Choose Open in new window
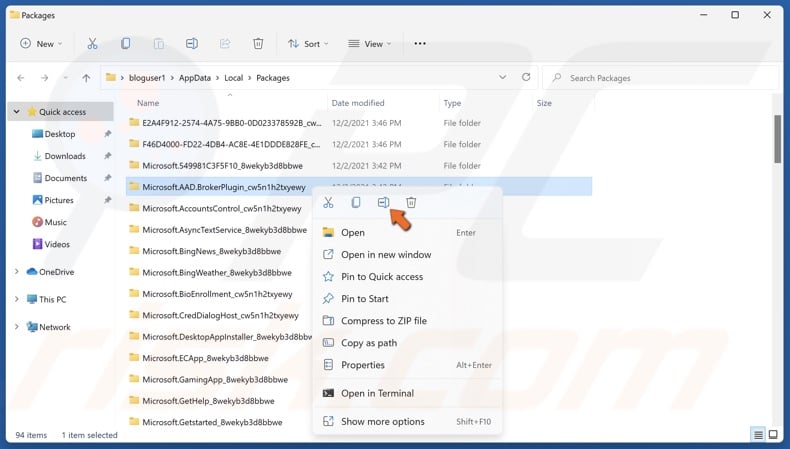 pos(407,255)
